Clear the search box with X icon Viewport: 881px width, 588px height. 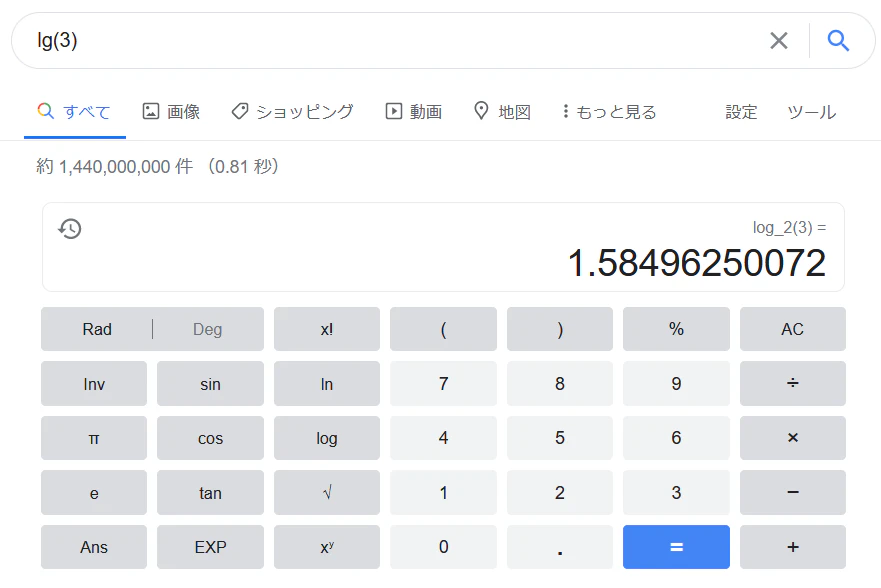779,40
